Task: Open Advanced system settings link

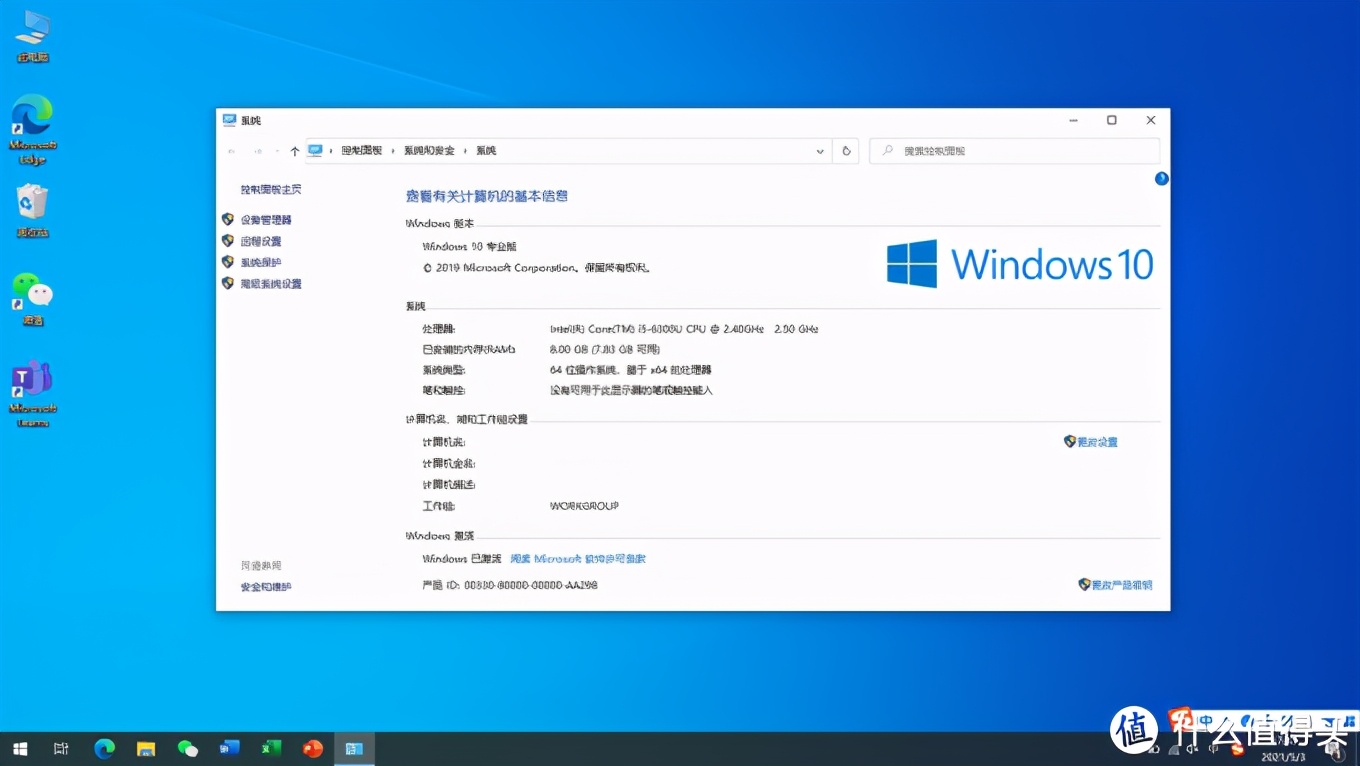Action: coord(270,284)
